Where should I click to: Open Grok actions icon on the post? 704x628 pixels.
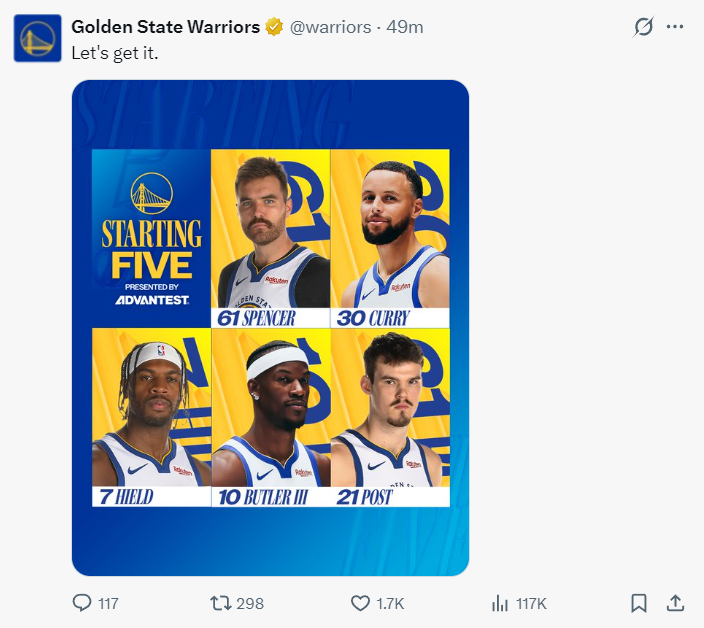click(x=644, y=27)
